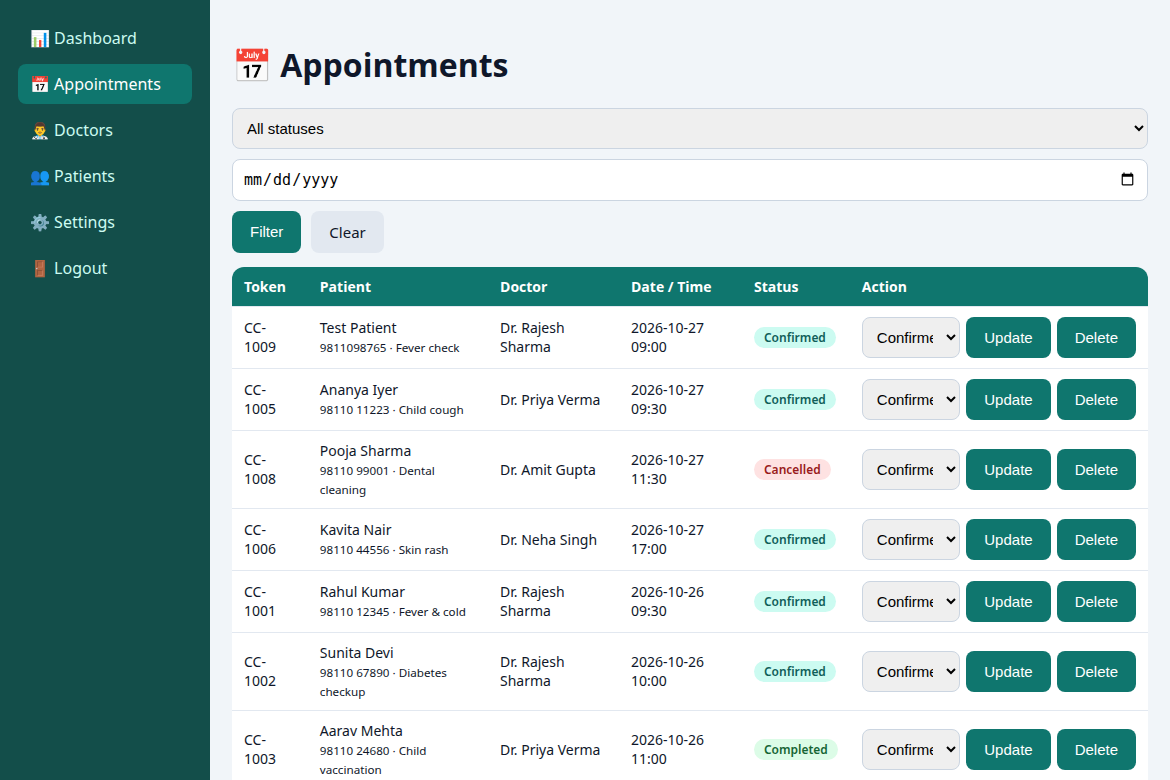Click patient name Sunita Devi

[356, 653]
